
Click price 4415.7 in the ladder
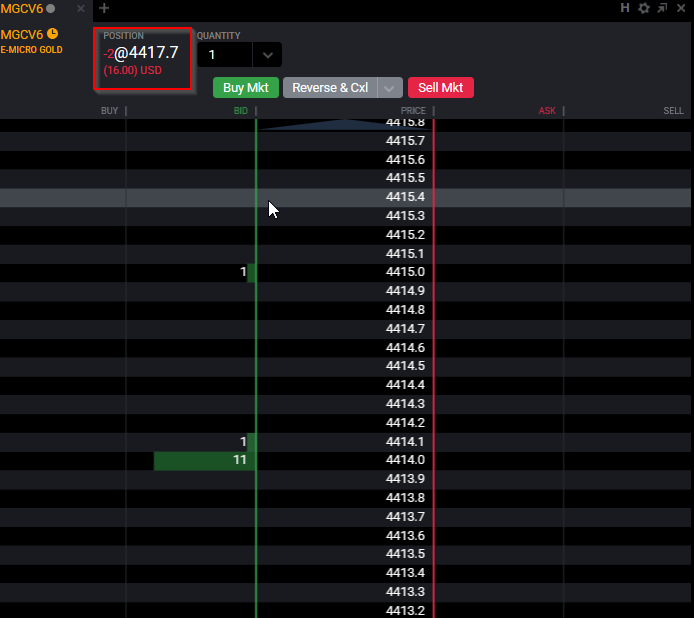click(405, 141)
